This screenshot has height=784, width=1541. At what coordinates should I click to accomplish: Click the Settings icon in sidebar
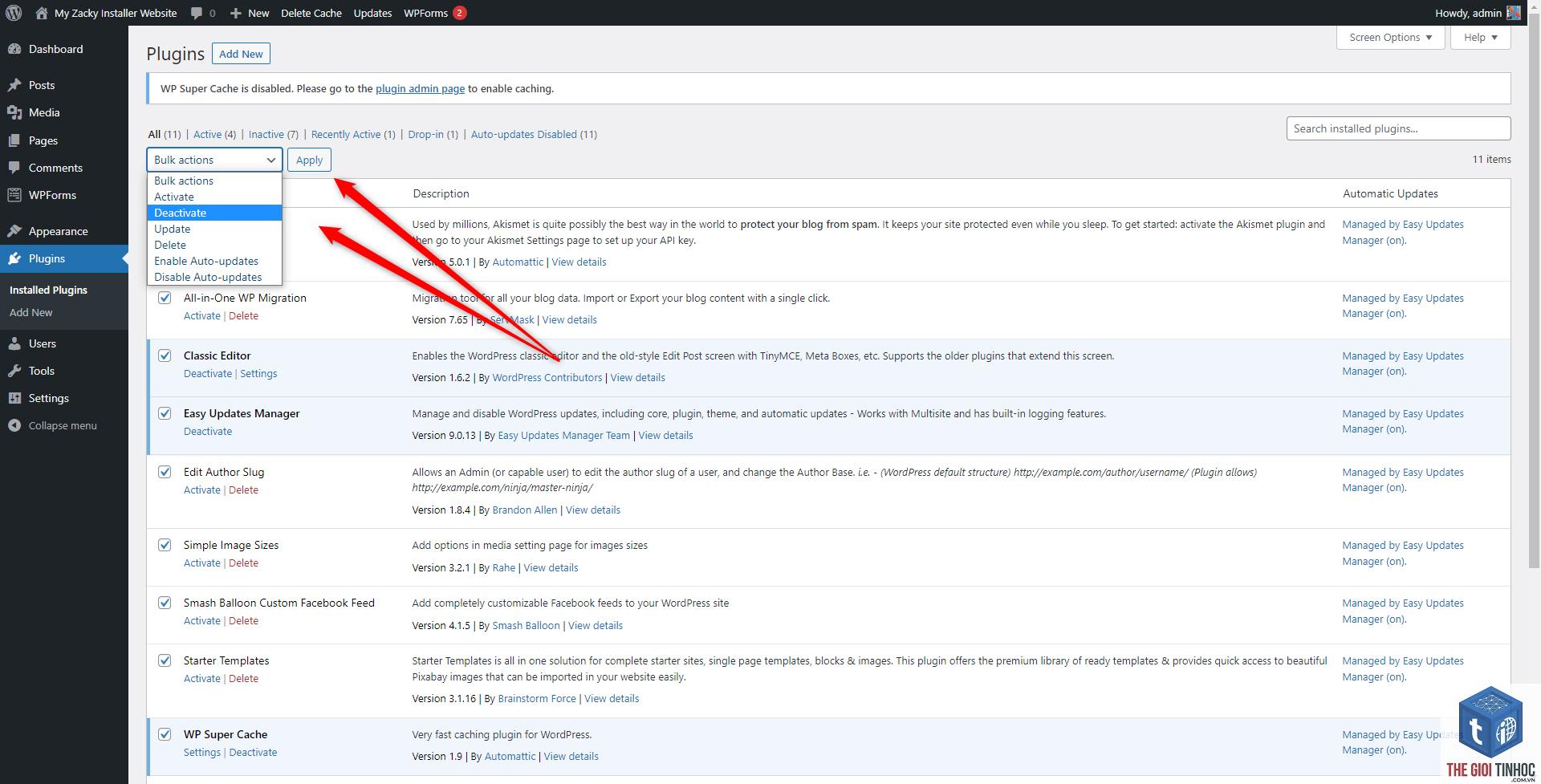(x=14, y=398)
